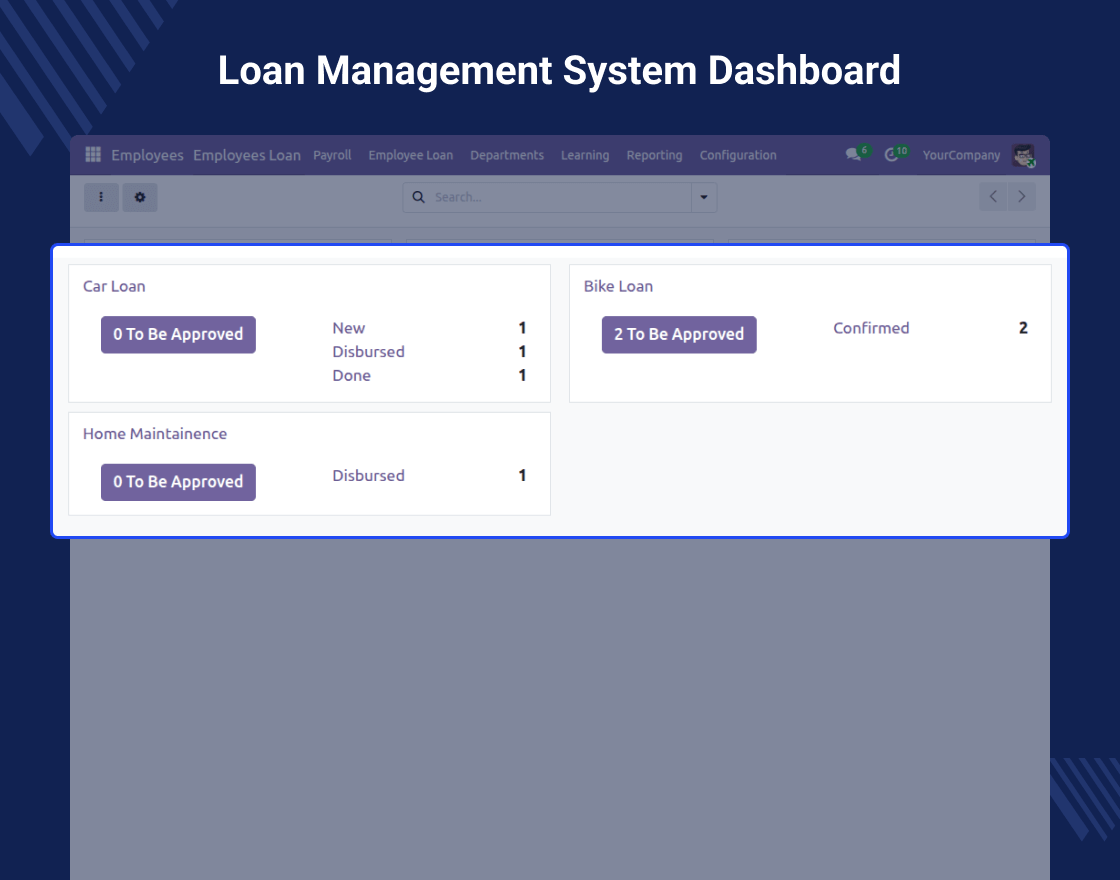Click Home Maintainence's 0 To Be Approved button
This screenshot has height=880, width=1120.
[x=178, y=482]
